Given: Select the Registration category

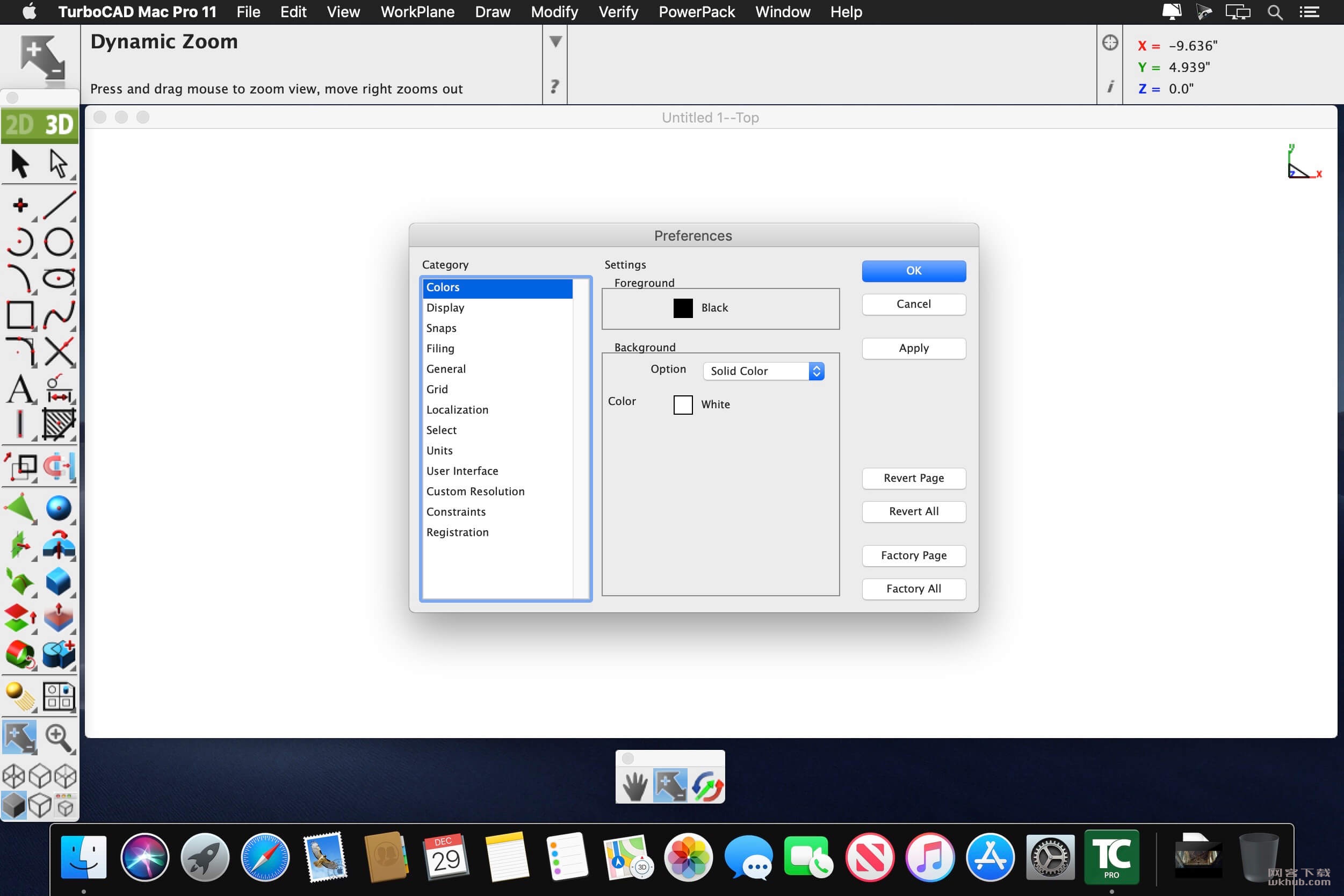Looking at the screenshot, I should (x=497, y=532).
